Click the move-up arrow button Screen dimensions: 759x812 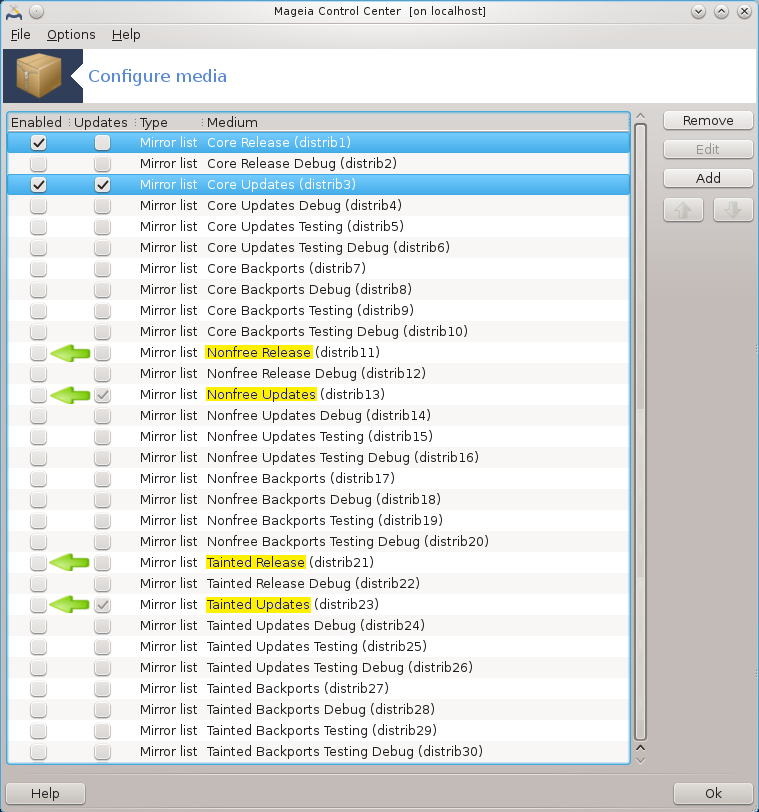(x=683, y=210)
